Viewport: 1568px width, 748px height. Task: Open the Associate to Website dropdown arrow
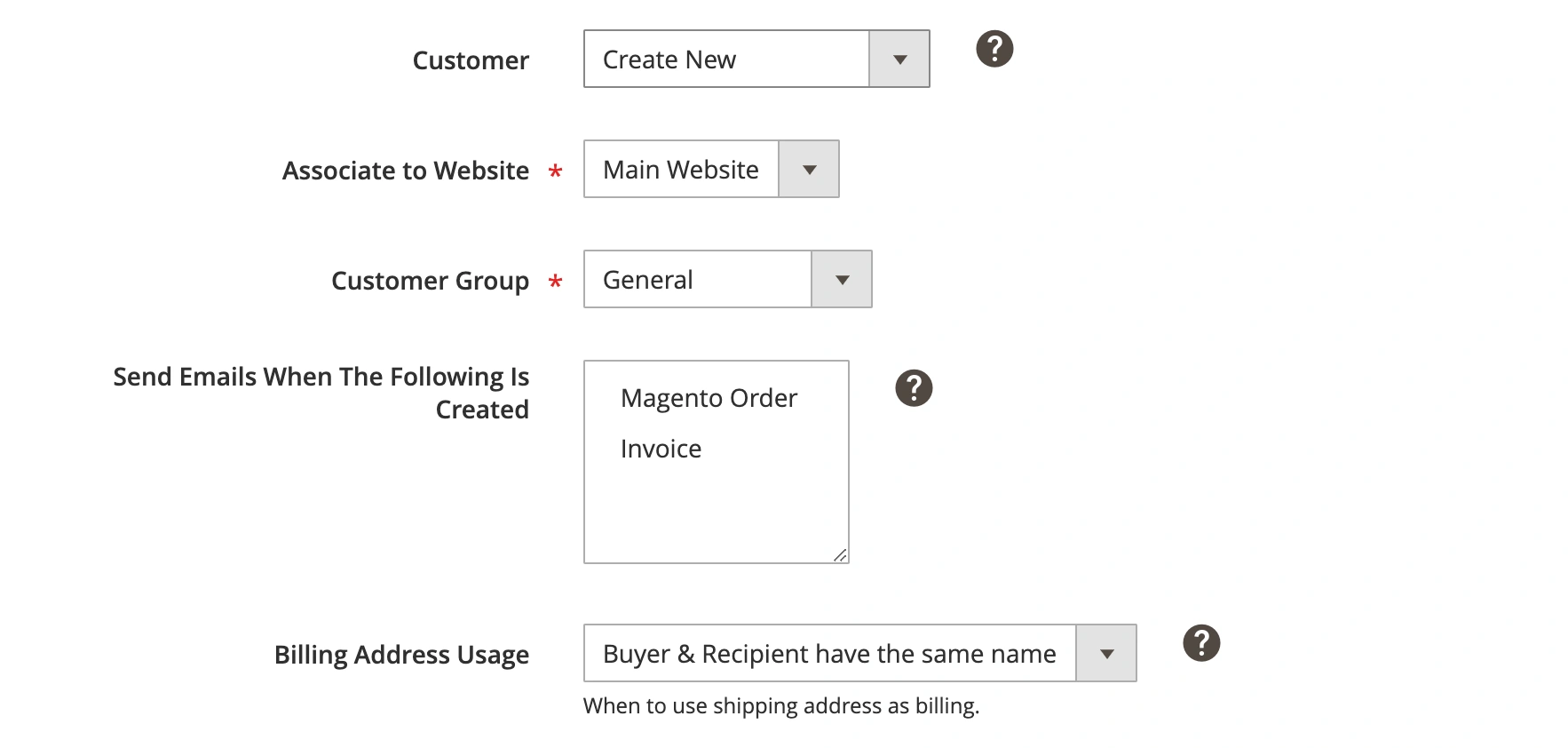[x=809, y=170]
